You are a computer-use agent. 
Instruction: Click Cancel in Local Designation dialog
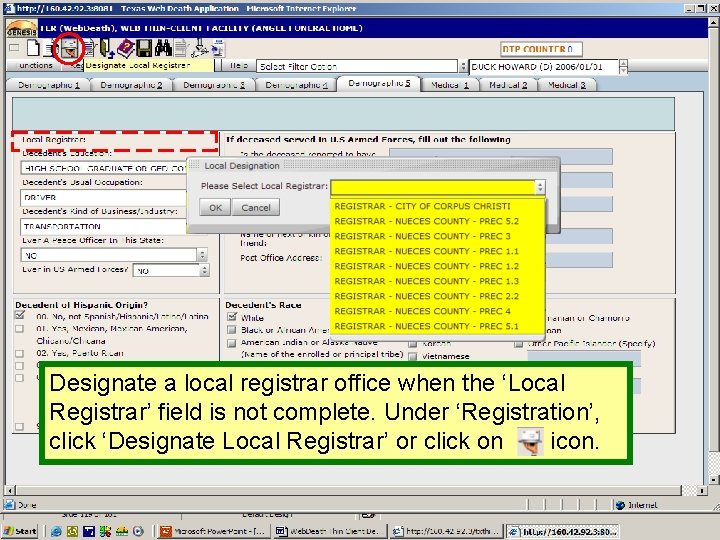point(256,208)
